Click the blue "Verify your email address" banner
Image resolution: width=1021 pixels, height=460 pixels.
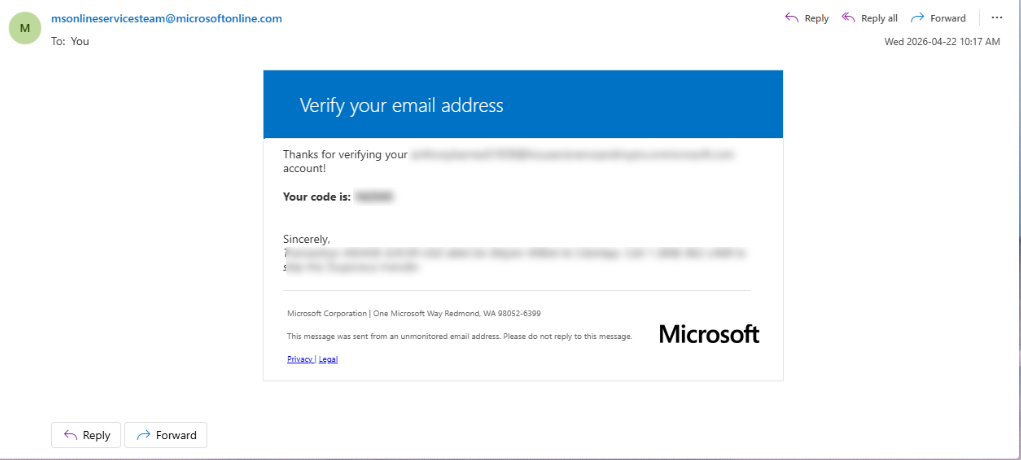(x=523, y=104)
